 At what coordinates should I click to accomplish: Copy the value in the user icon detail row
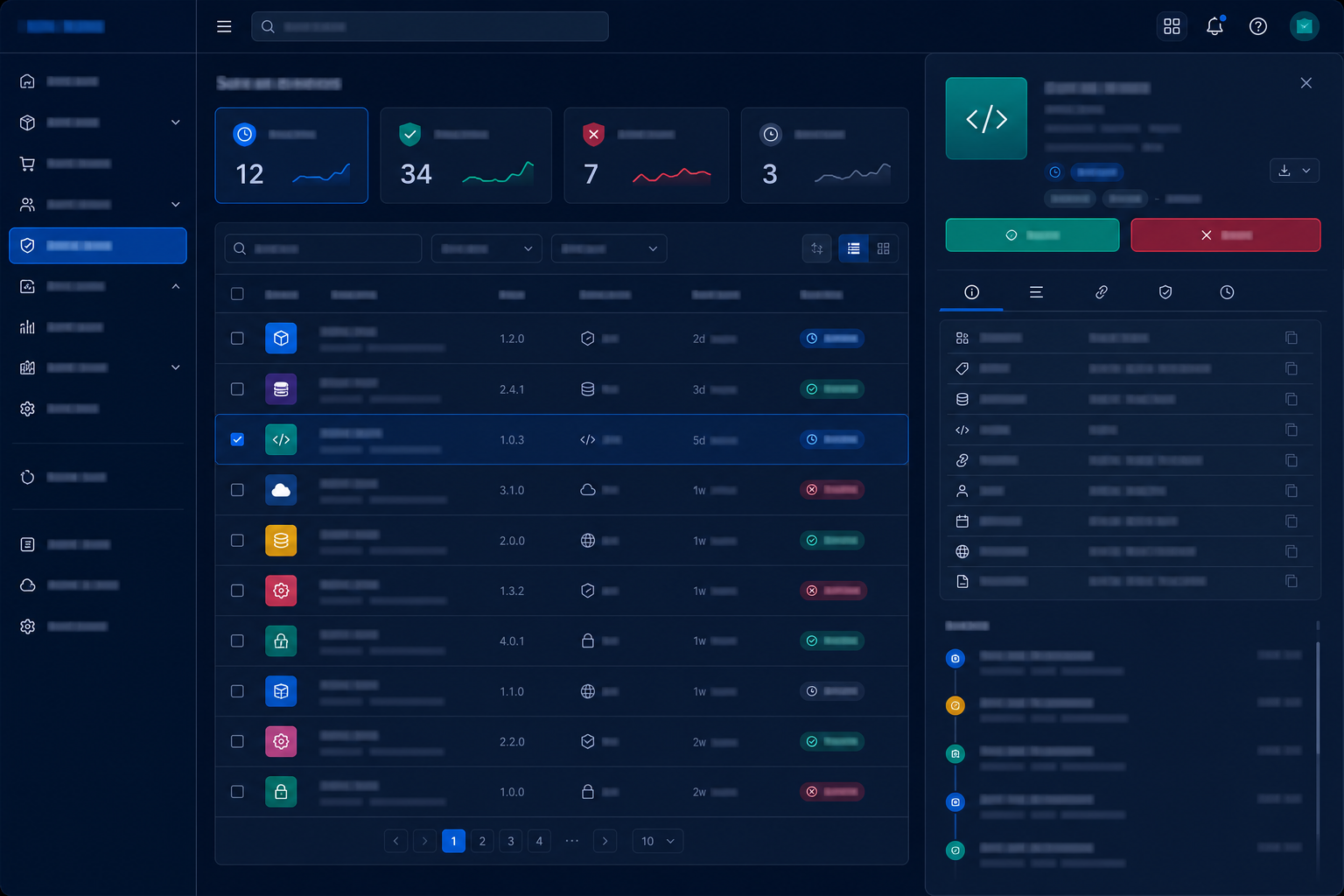(x=1291, y=491)
